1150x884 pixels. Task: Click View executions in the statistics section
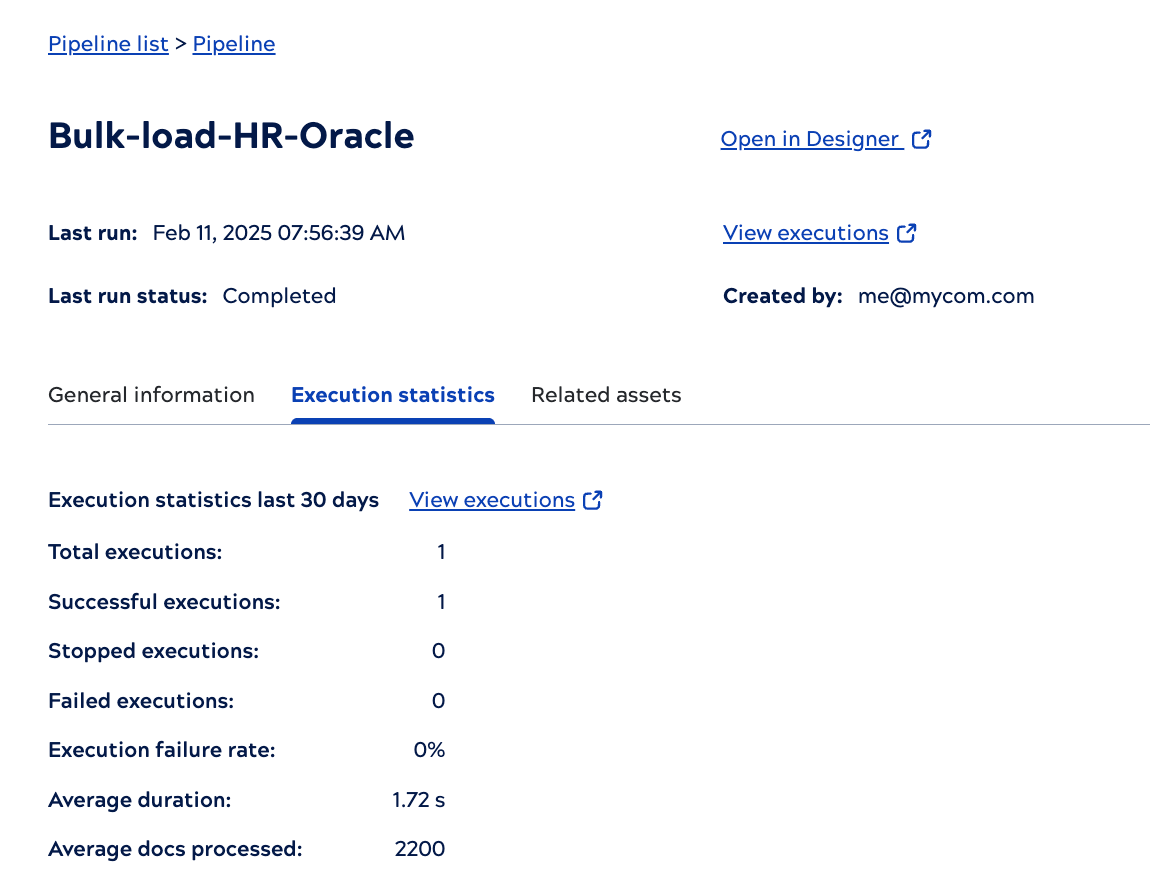(491, 499)
